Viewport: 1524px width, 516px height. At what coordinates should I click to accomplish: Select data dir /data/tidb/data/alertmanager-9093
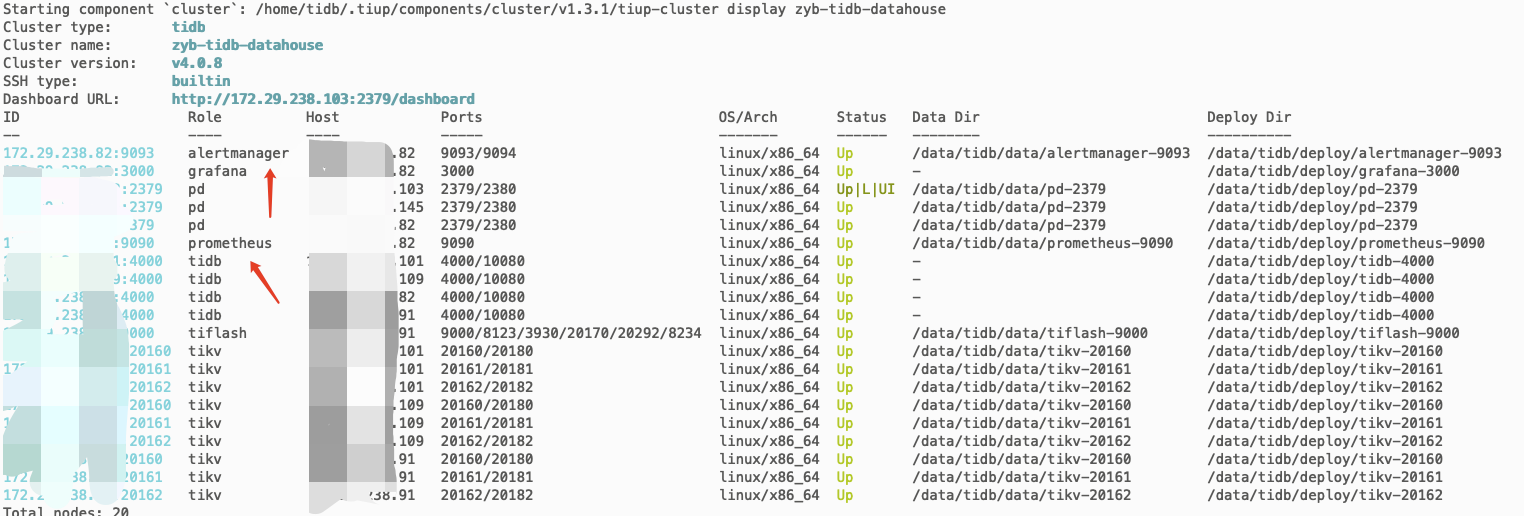(x=1051, y=153)
